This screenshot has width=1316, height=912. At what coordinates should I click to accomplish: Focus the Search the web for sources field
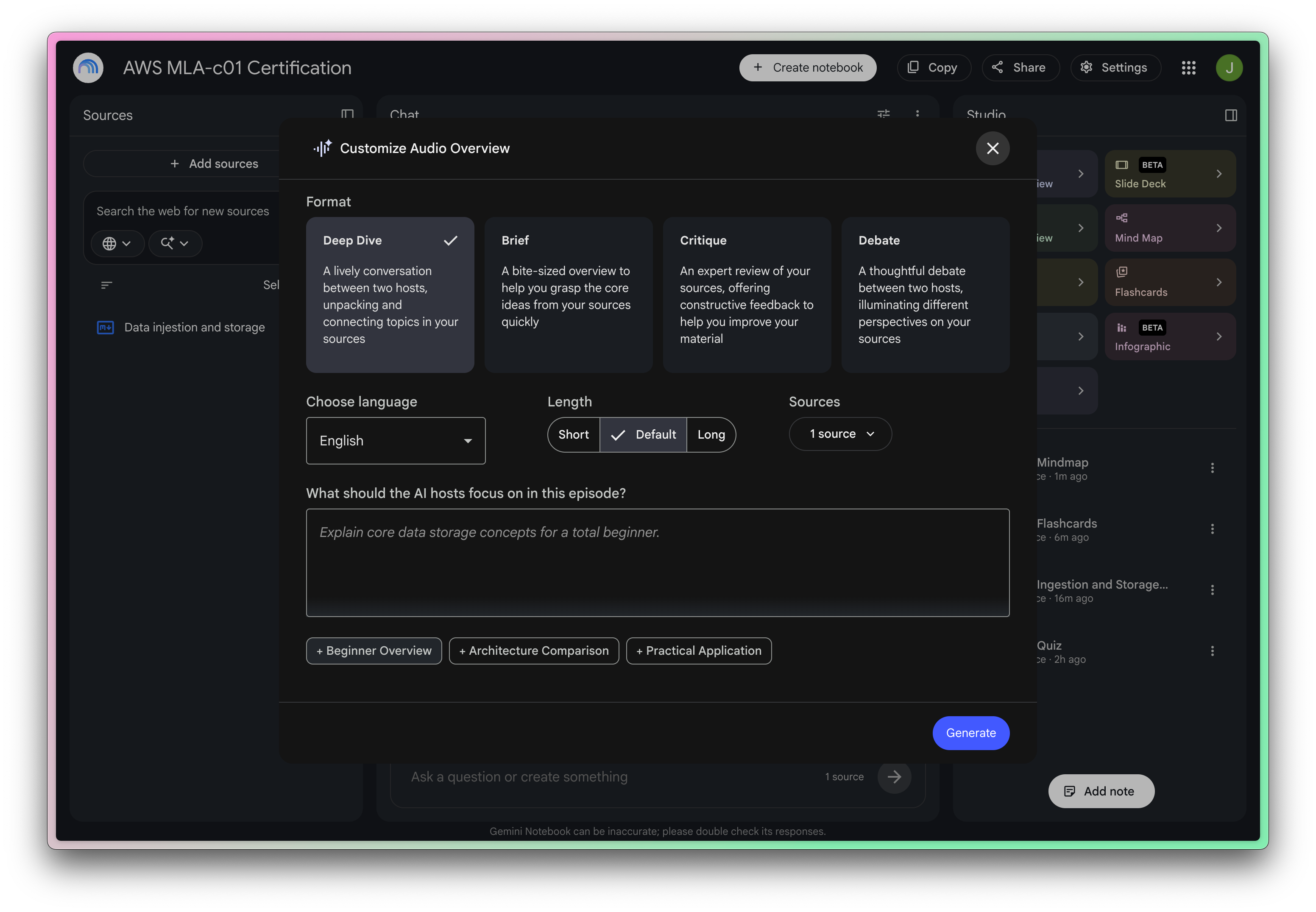(x=183, y=211)
